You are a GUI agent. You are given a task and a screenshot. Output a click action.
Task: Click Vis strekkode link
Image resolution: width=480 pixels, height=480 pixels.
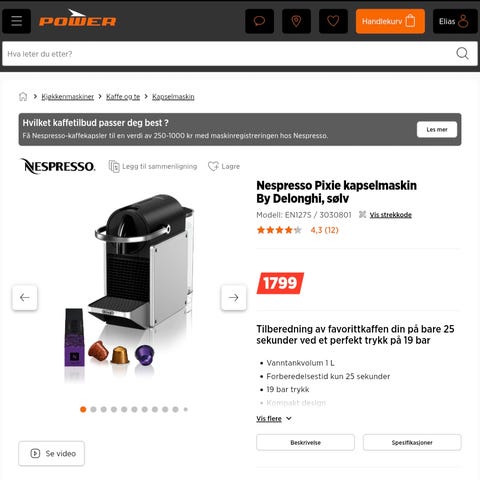pos(390,215)
